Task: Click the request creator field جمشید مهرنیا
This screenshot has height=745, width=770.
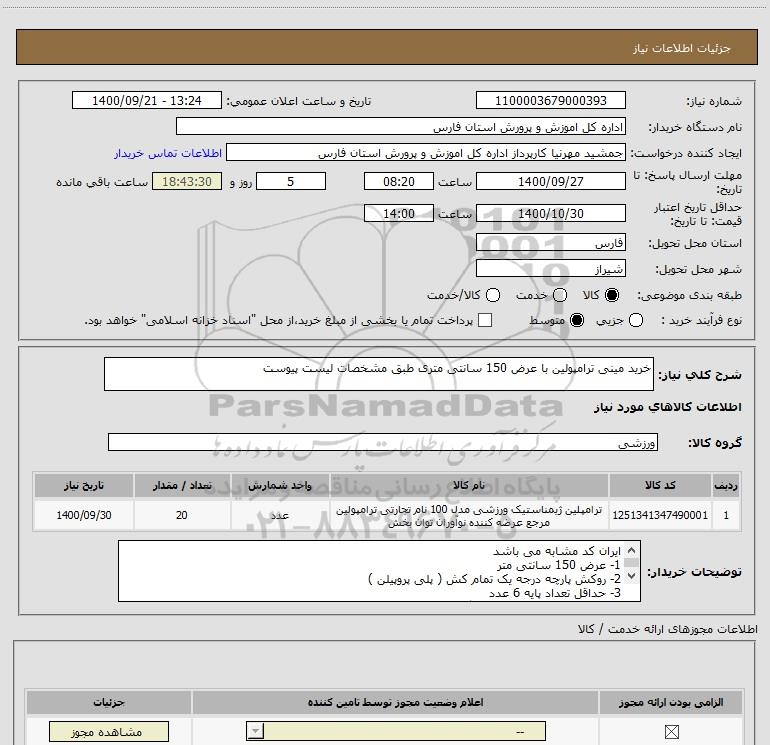Action: tap(426, 153)
